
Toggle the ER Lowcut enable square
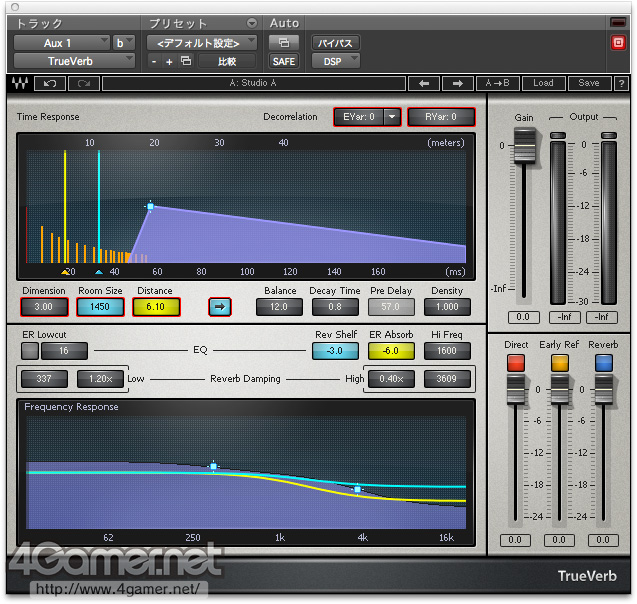[x=30, y=351]
